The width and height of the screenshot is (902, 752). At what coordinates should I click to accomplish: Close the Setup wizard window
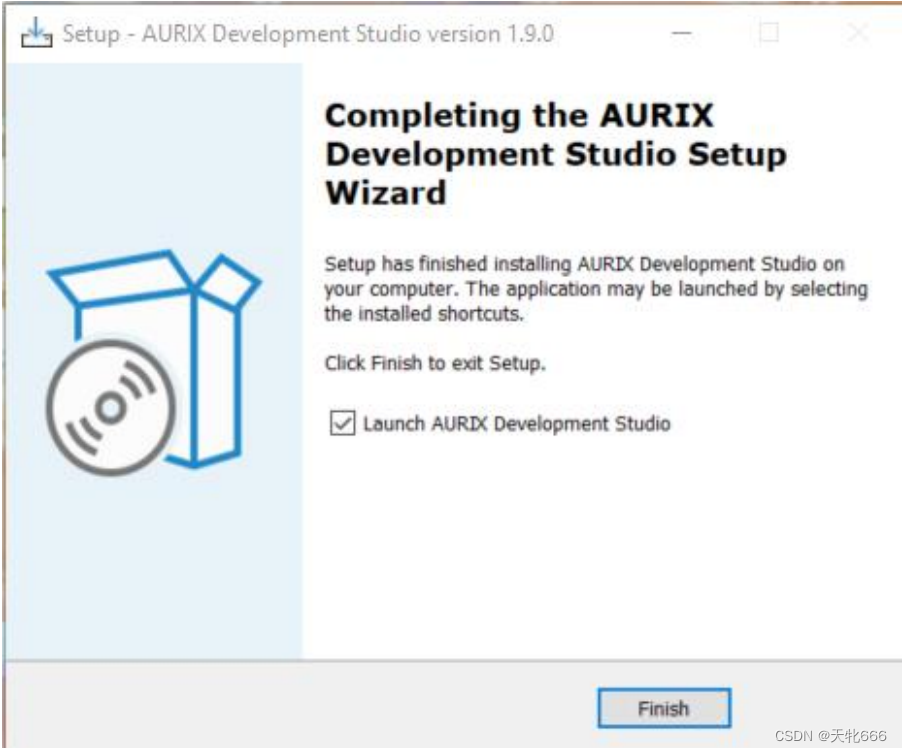point(858,33)
